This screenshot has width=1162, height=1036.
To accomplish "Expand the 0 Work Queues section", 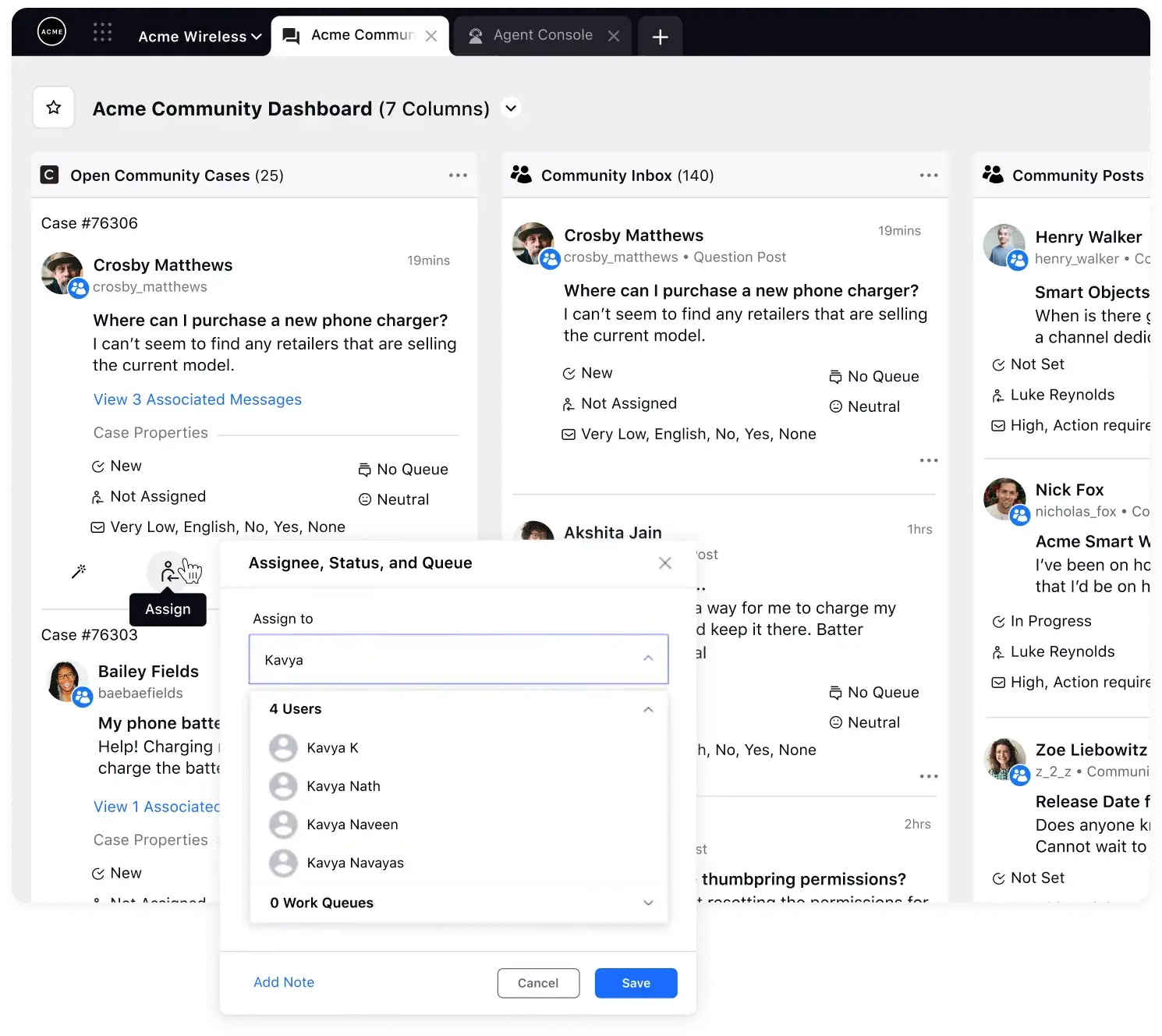I will click(648, 903).
